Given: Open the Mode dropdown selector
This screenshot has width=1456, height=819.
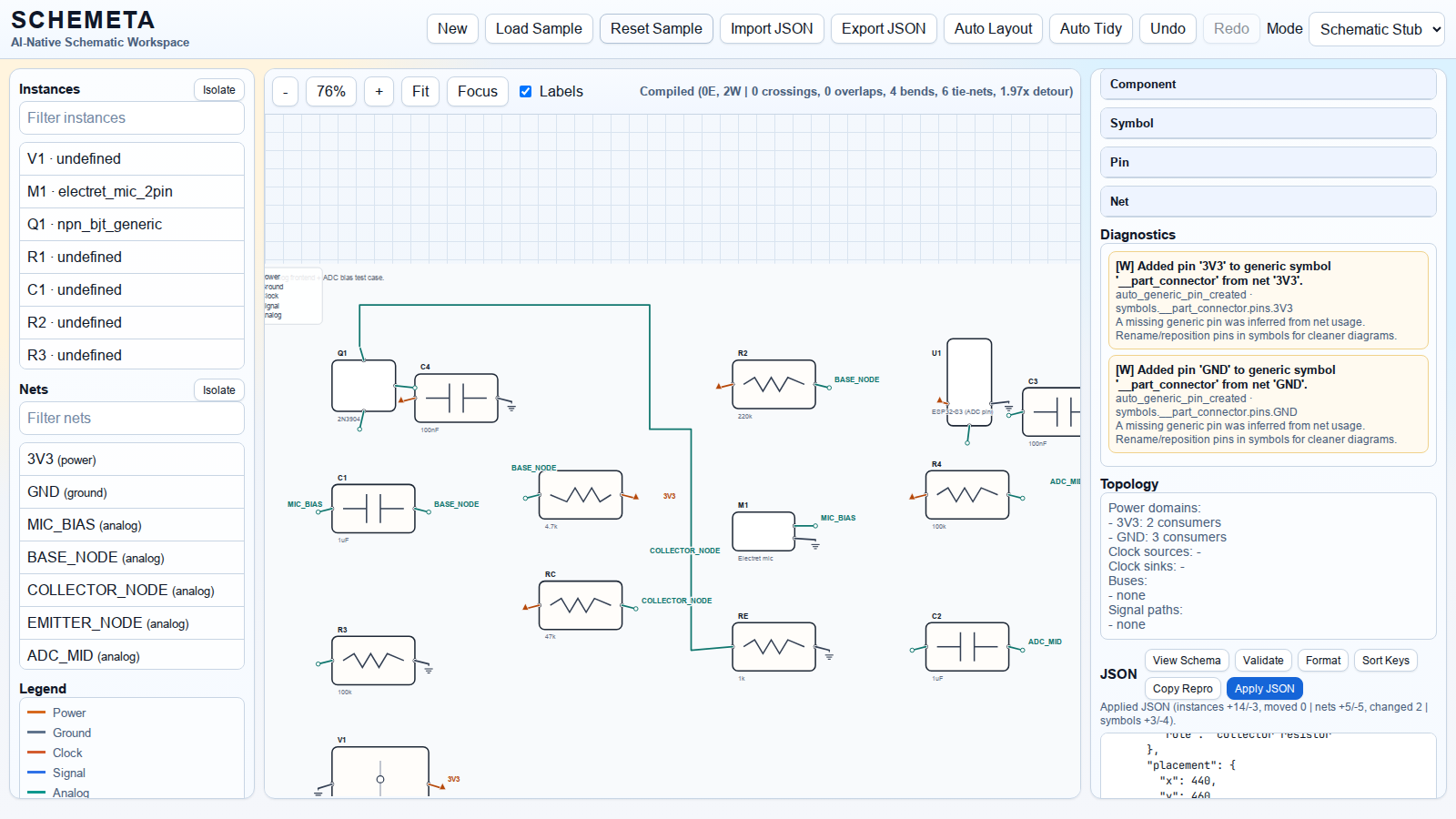Looking at the screenshot, I should pyautogui.click(x=1376, y=29).
